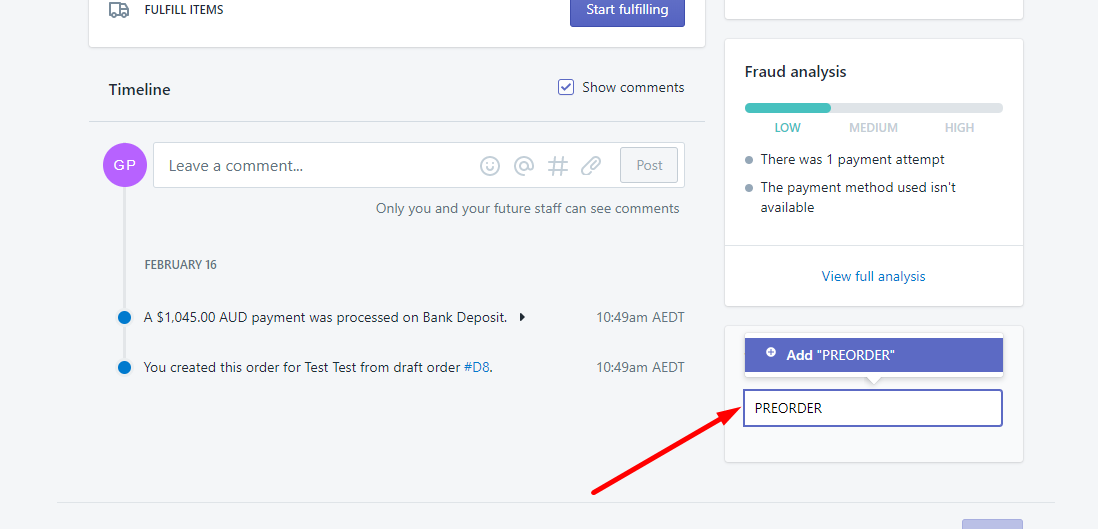Click the blue dot on the payment event

[x=125, y=317]
